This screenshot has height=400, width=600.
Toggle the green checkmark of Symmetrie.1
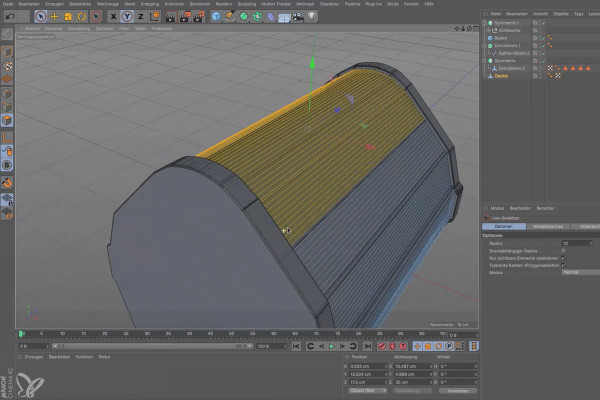tap(543, 23)
